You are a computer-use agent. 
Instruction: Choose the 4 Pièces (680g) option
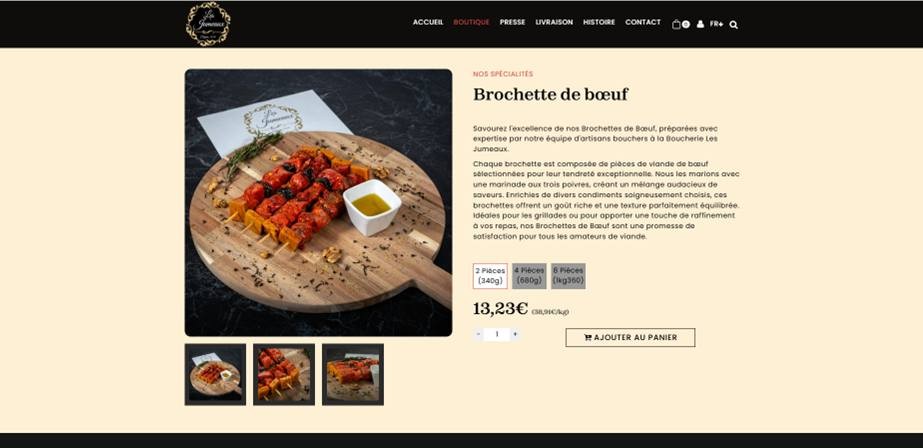click(x=529, y=276)
